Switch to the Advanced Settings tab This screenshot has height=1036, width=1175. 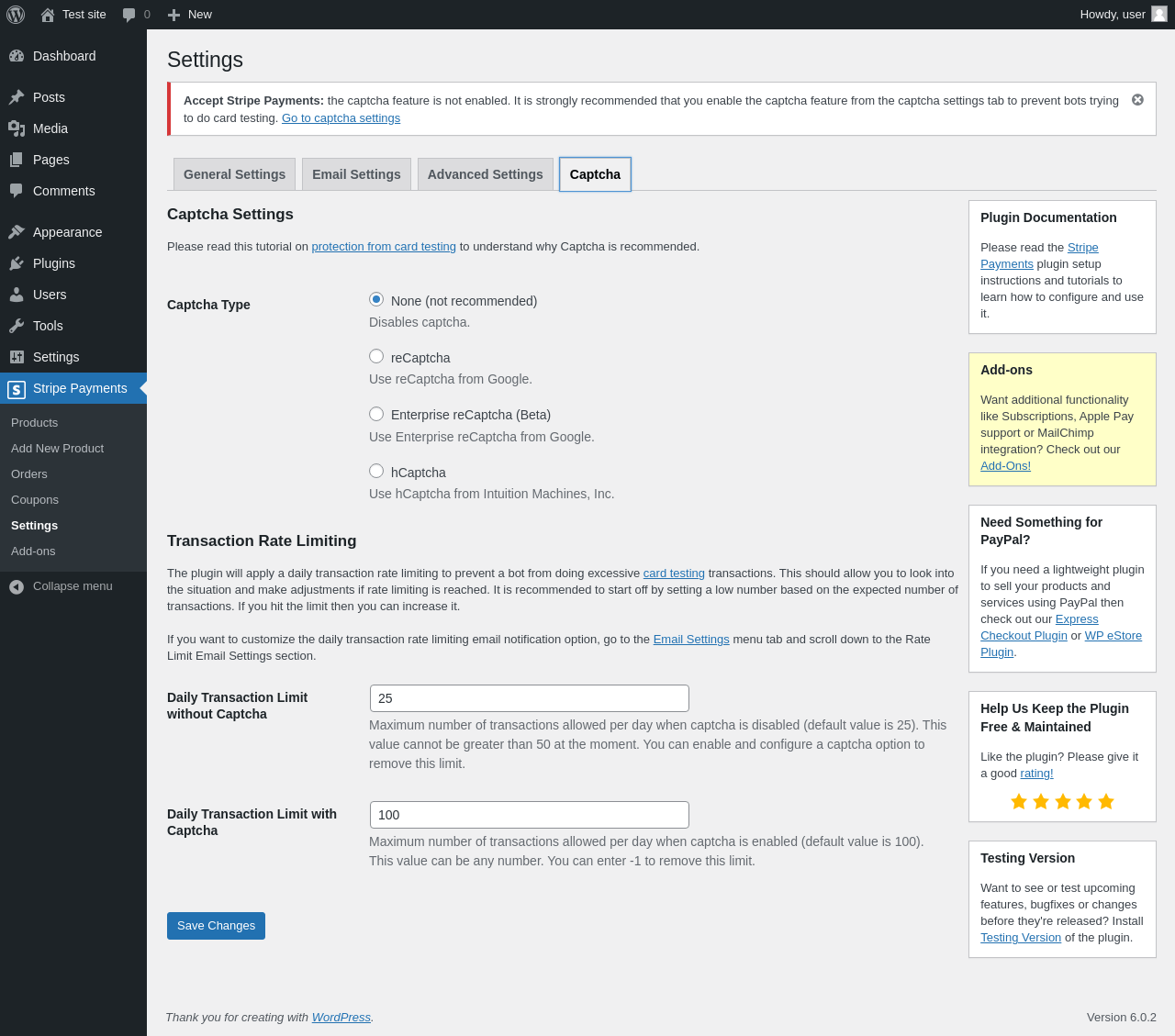(485, 174)
